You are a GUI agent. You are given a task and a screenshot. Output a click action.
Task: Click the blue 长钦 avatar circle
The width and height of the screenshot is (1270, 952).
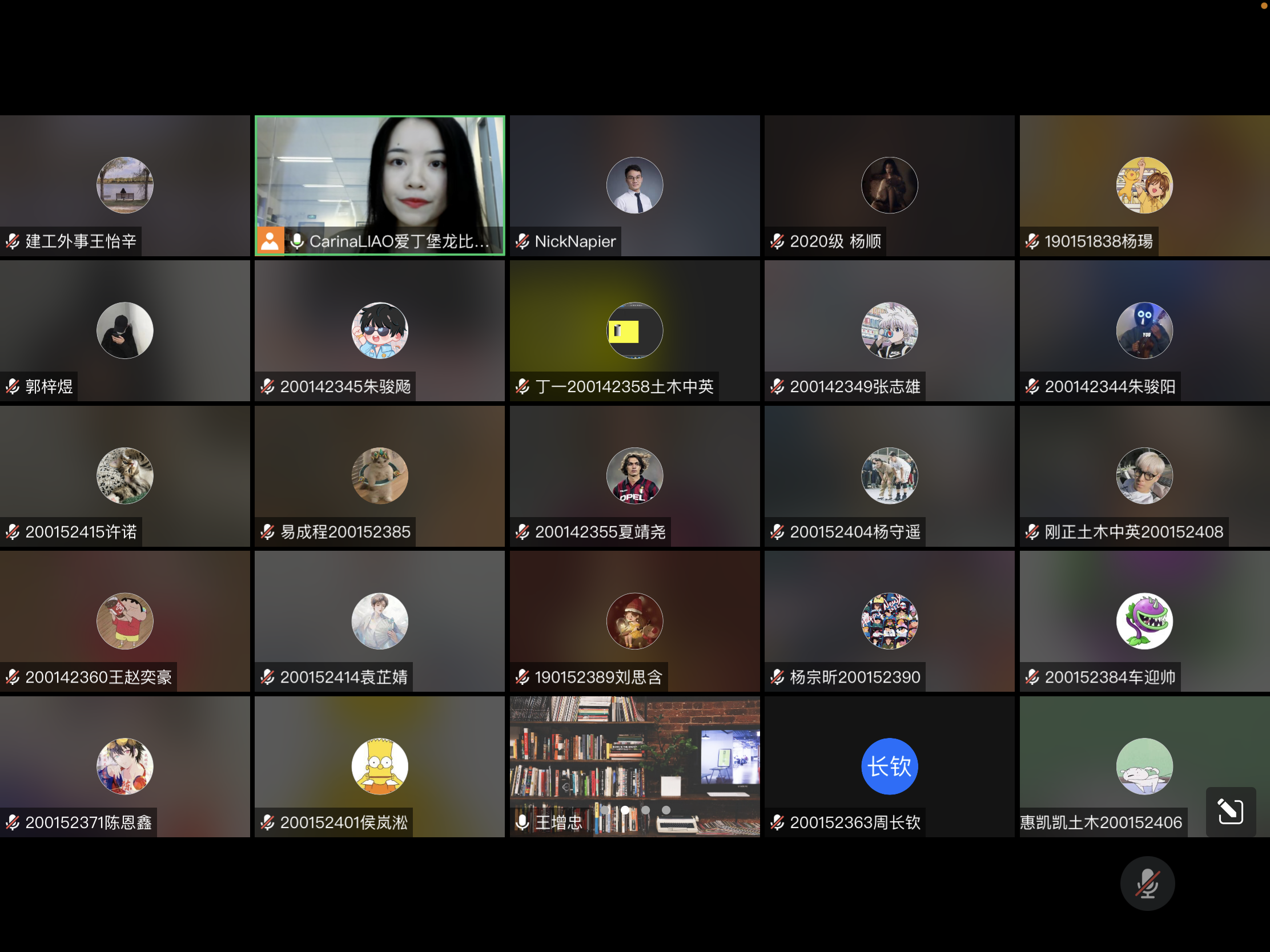890,766
